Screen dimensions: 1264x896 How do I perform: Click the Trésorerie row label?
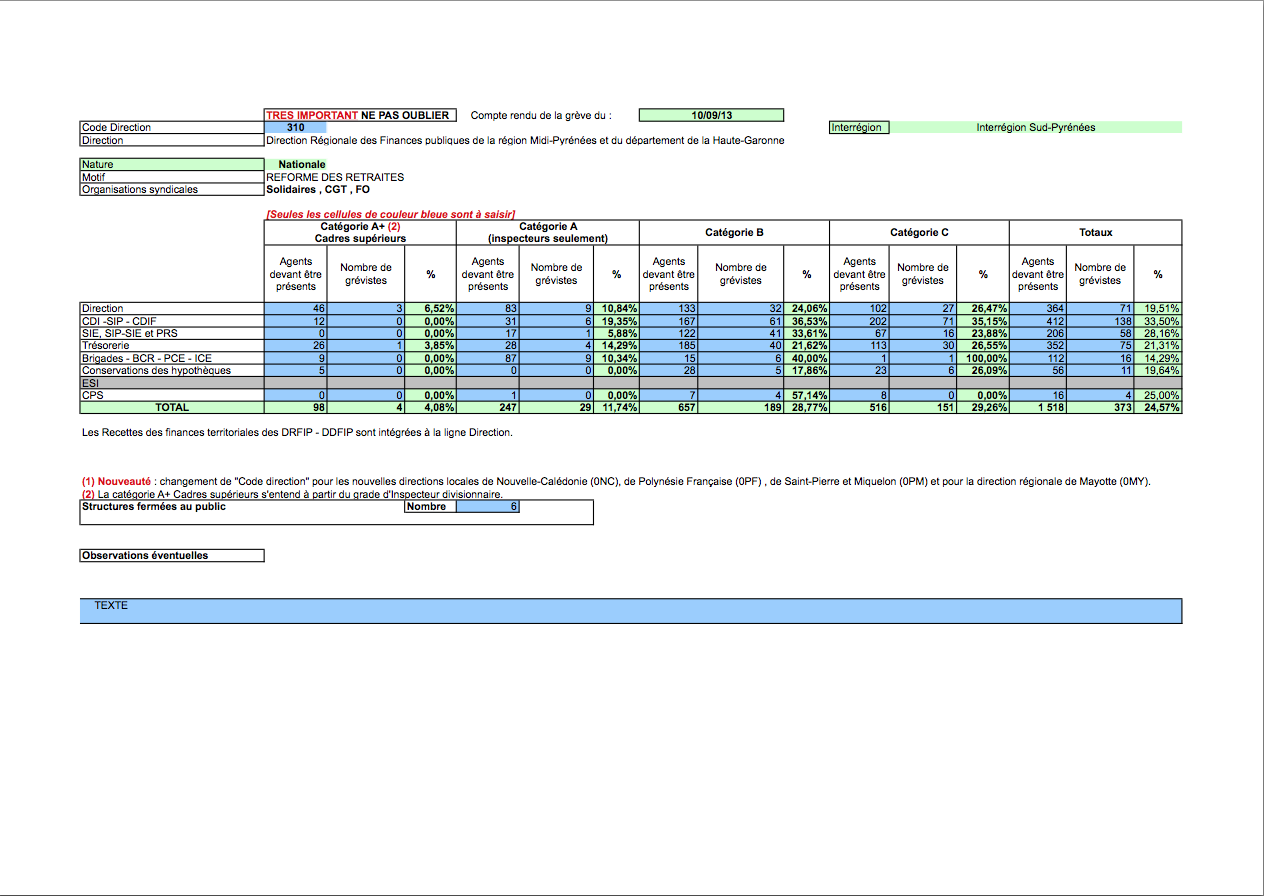coord(172,346)
